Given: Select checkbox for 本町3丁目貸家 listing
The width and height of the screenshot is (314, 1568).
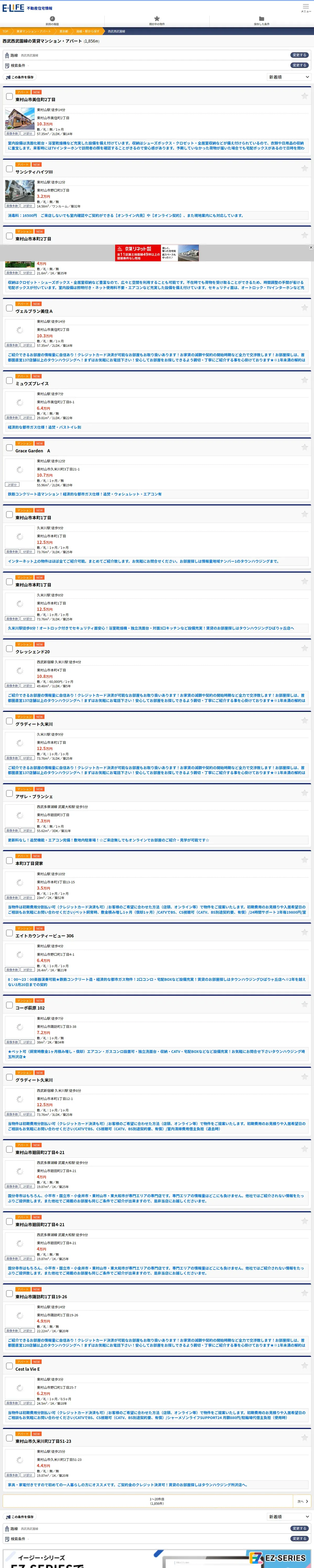Looking at the screenshot, I should (9, 861).
